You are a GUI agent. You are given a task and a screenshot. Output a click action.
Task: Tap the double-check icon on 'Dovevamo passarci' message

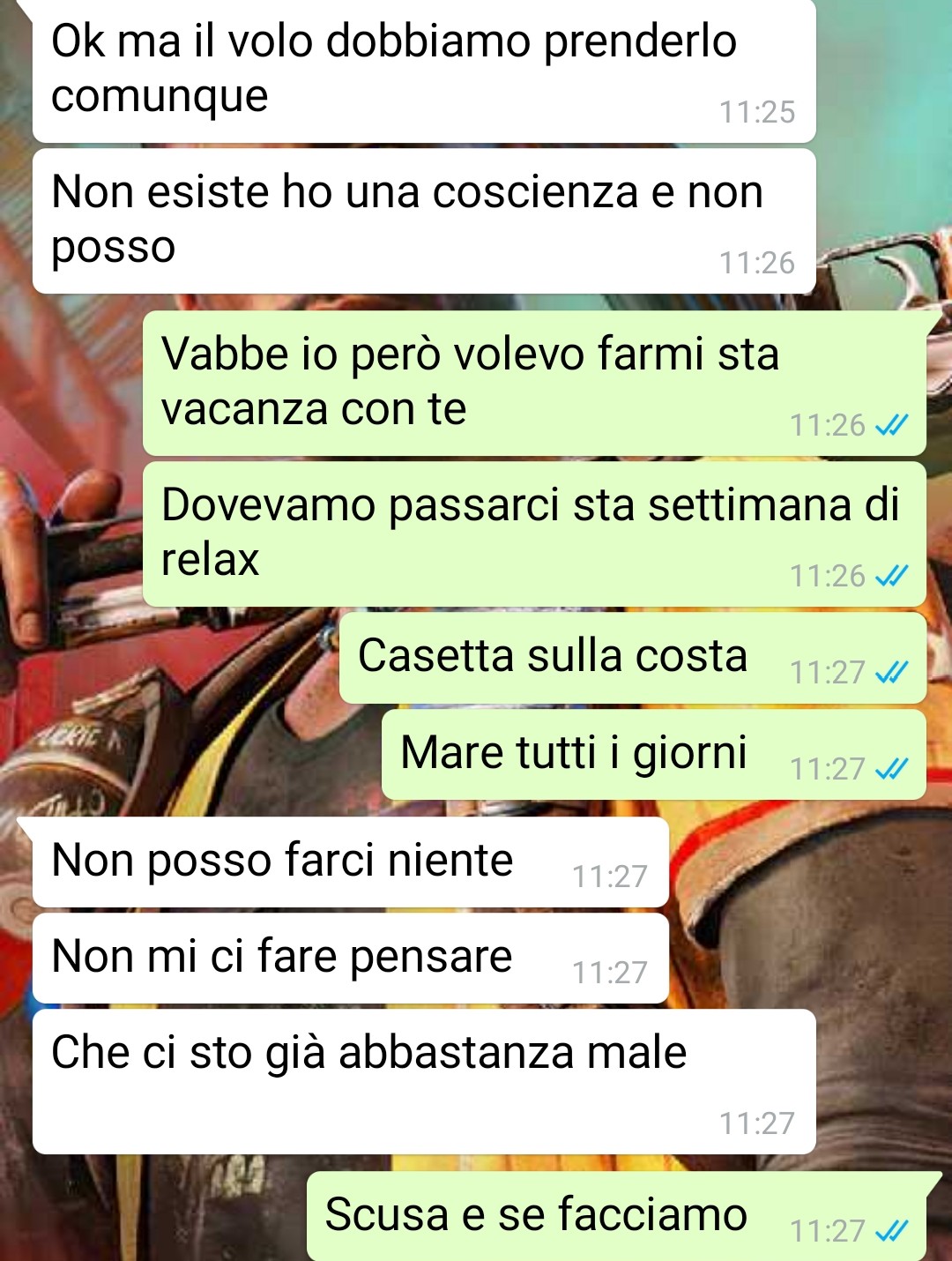pos(891,576)
